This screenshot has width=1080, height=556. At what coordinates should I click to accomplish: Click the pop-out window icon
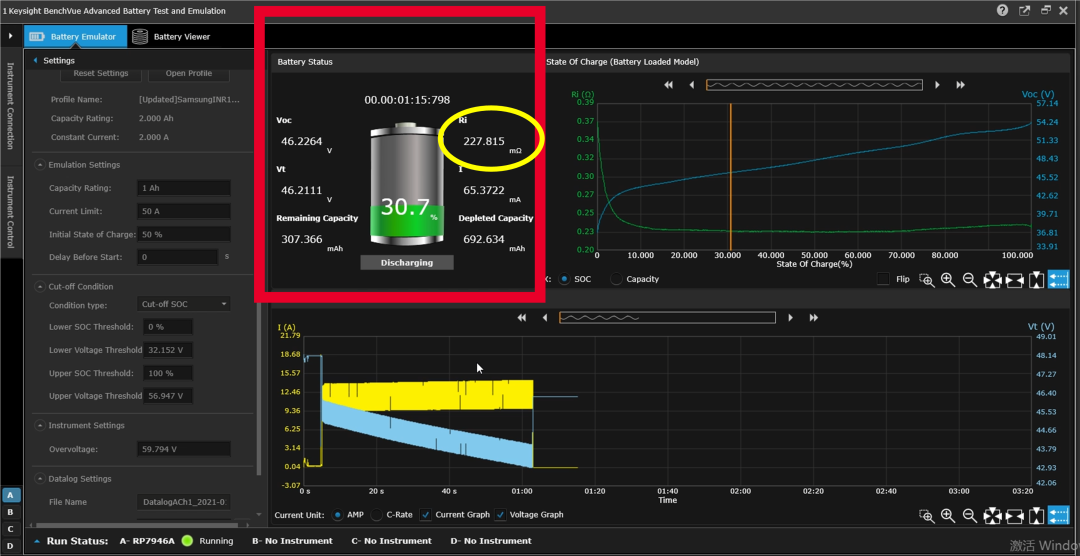click(x=1025, y=10)
